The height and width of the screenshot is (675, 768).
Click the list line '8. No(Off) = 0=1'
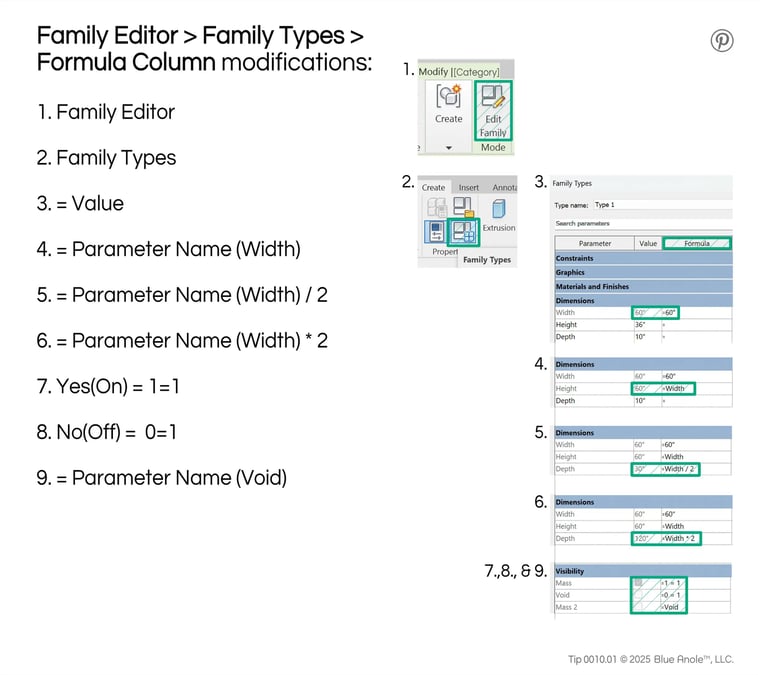pos(106,432)
